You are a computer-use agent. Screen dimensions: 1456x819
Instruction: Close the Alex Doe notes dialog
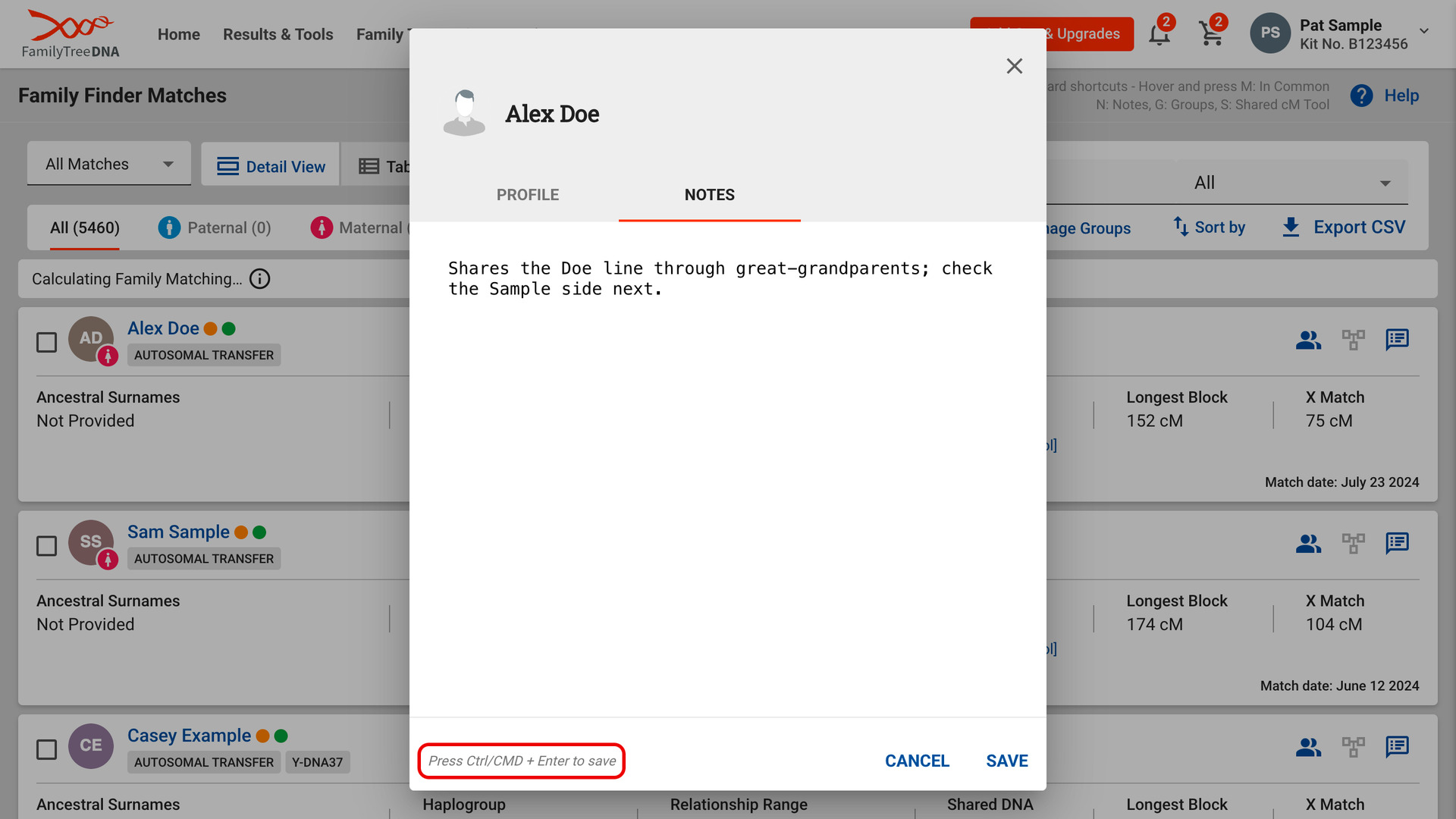[1014, 66]
